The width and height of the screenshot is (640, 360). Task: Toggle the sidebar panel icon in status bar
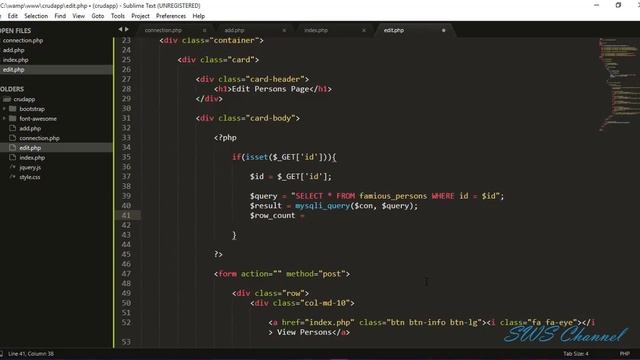(x=1, y=354)
